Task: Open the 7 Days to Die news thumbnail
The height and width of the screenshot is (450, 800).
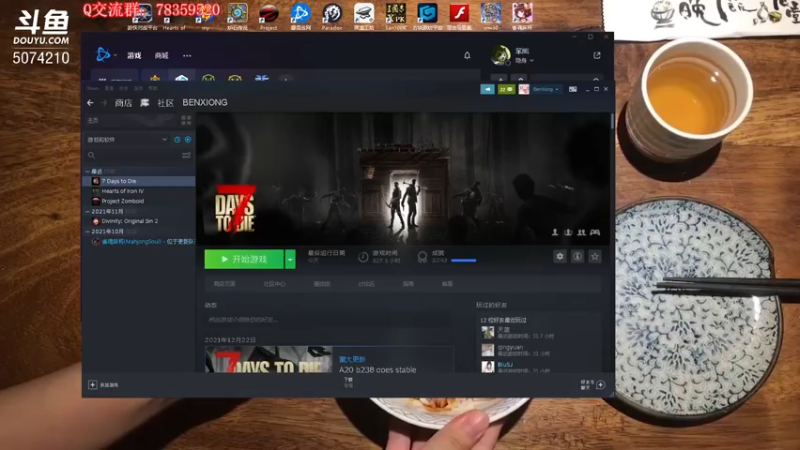Action: click(x=268, y=359)
